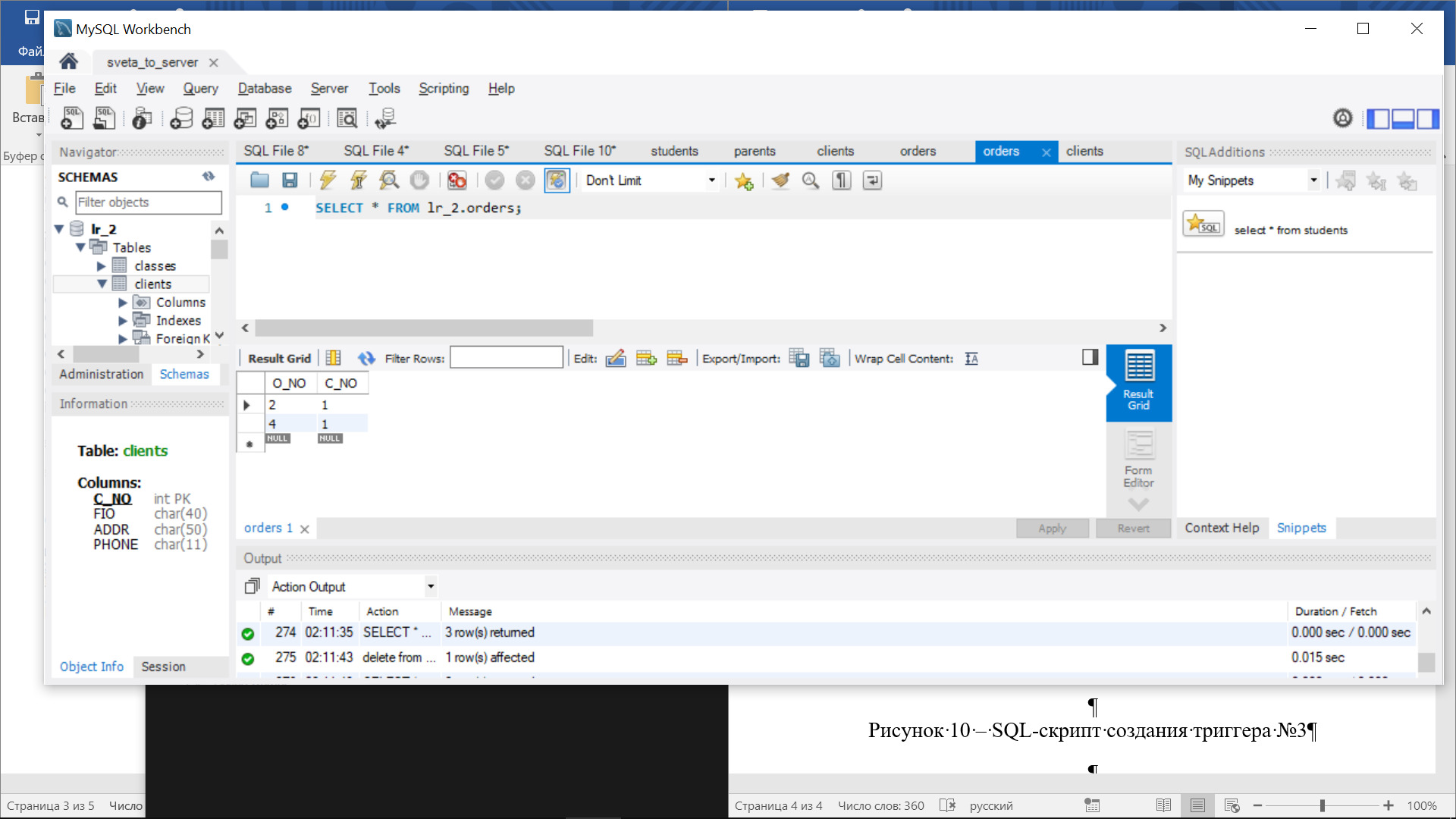Switch to the Session tab
The width and height of the screenshot is (1456, 819).
[163, 667]
